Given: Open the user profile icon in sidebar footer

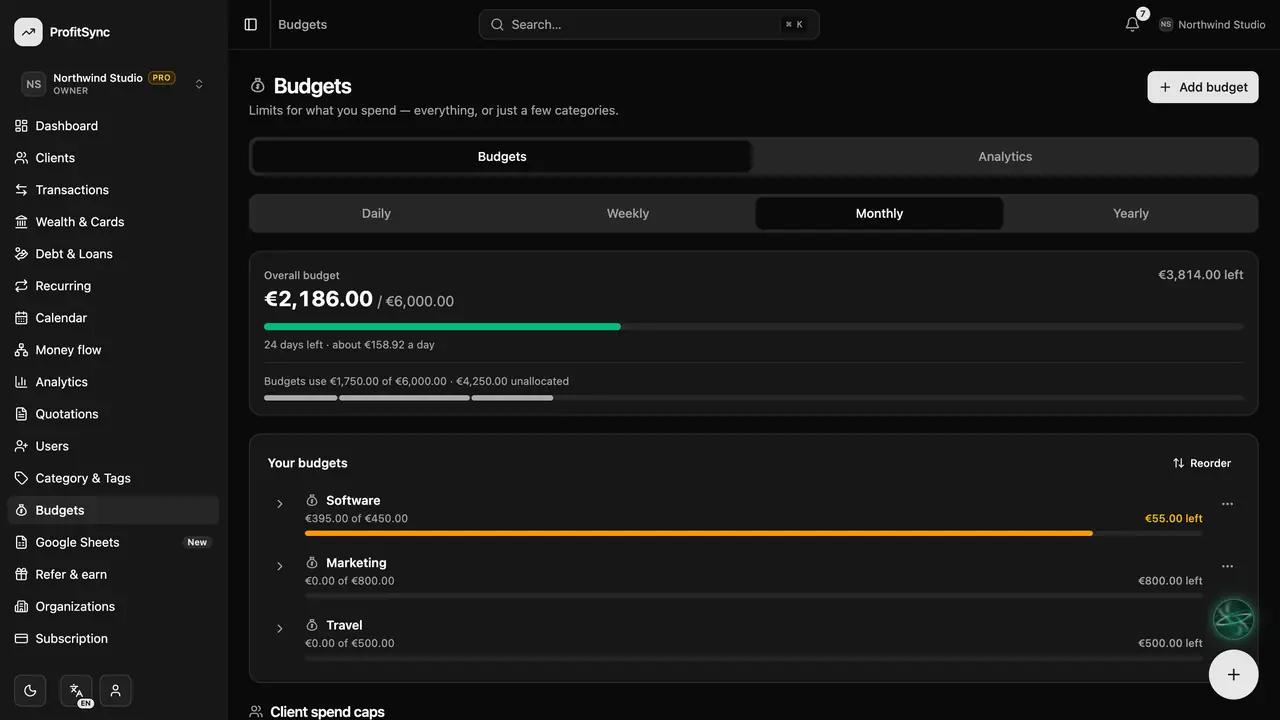Looking at the screenshot, I should click(116, 690).
